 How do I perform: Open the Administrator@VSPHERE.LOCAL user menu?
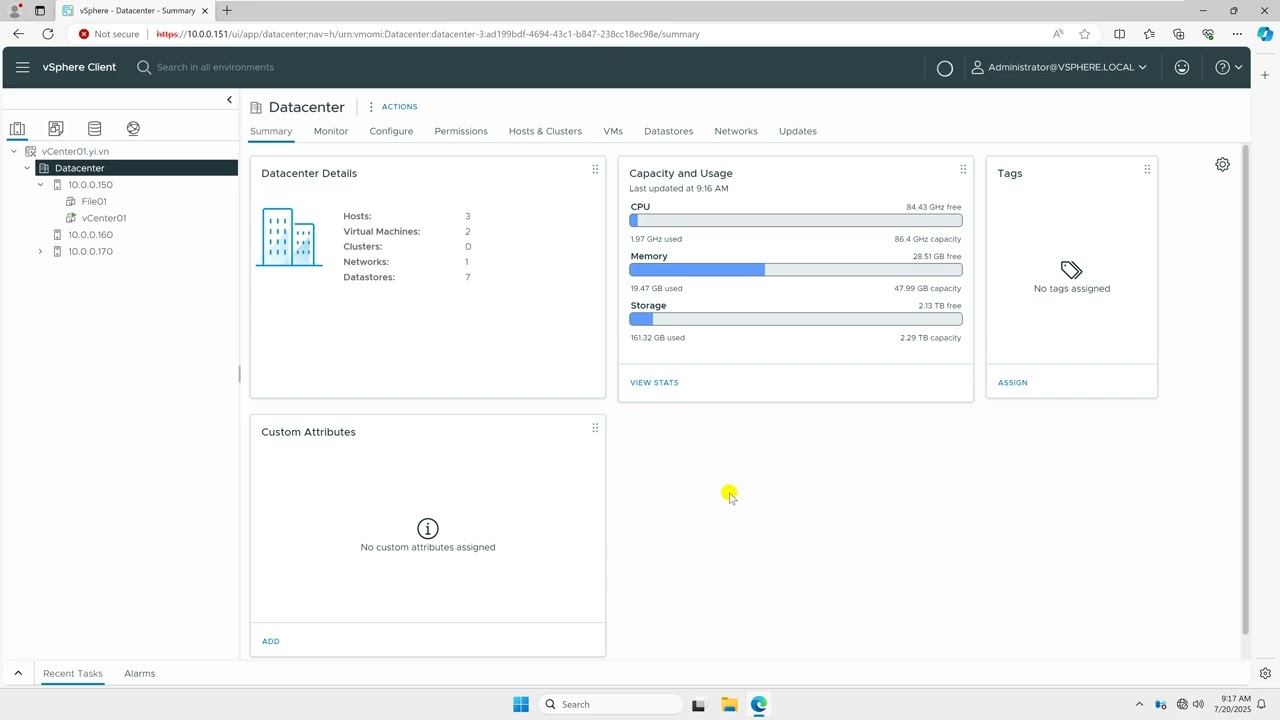pyautogui.click(x=1059, y=67)
